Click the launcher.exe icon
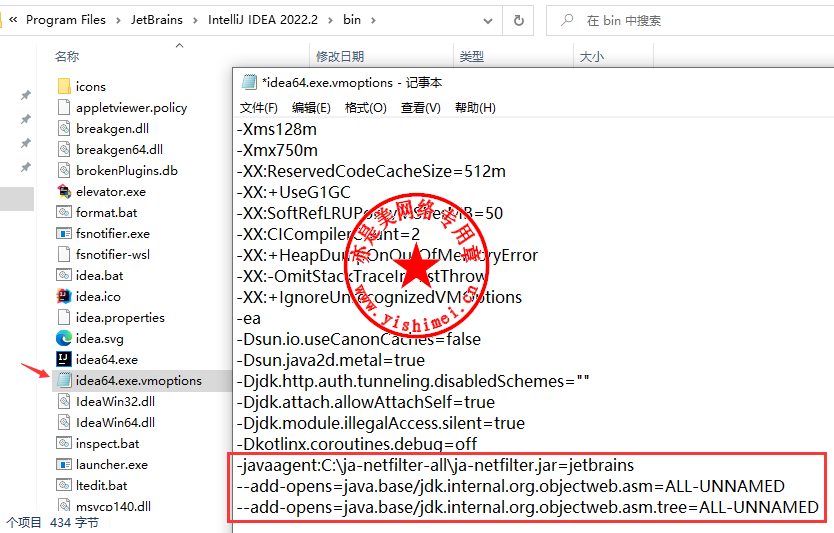The height and width of the screenshot is (533, 834). (64, 464)
